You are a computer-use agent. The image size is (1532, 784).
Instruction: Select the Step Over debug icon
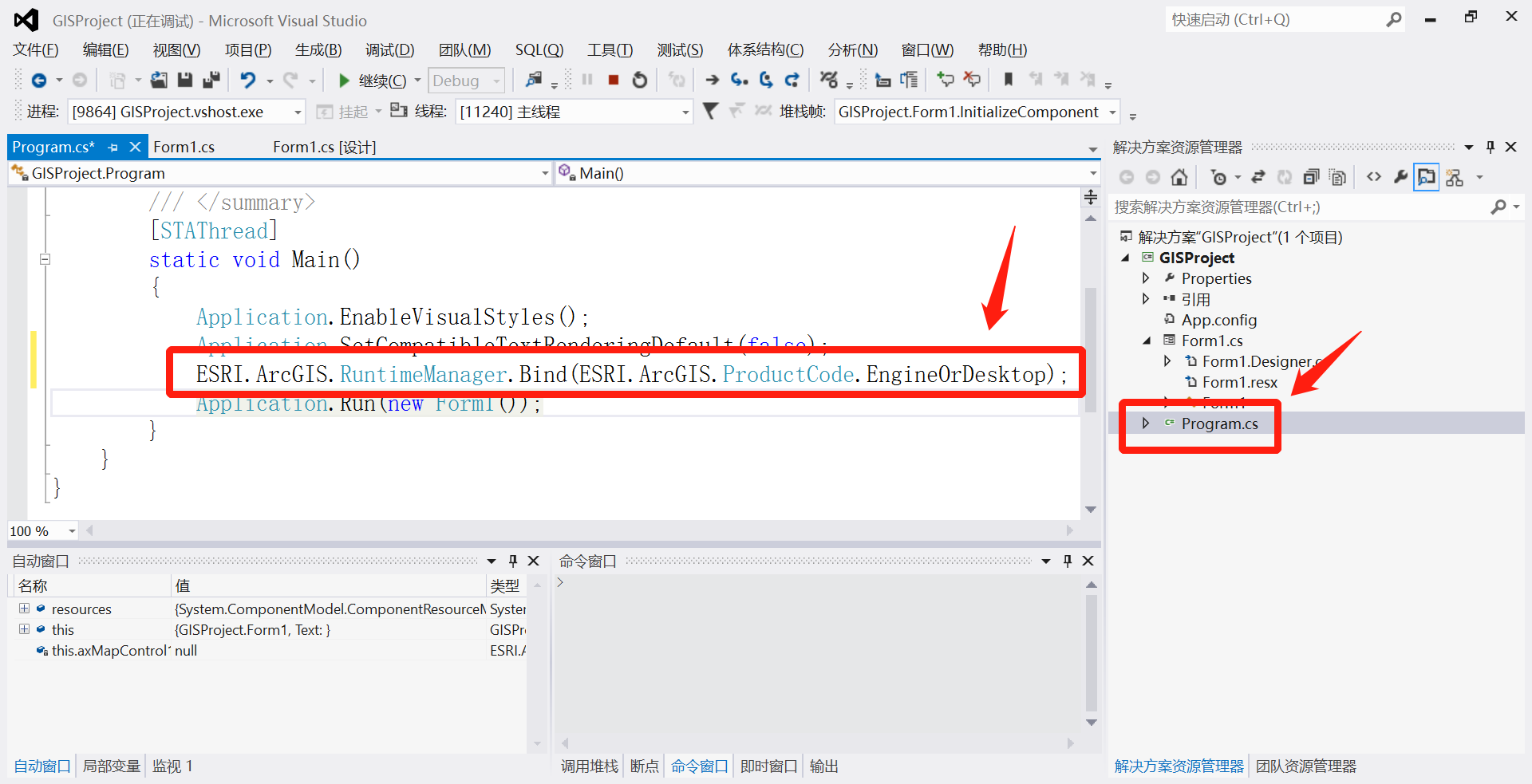[765, 80]
